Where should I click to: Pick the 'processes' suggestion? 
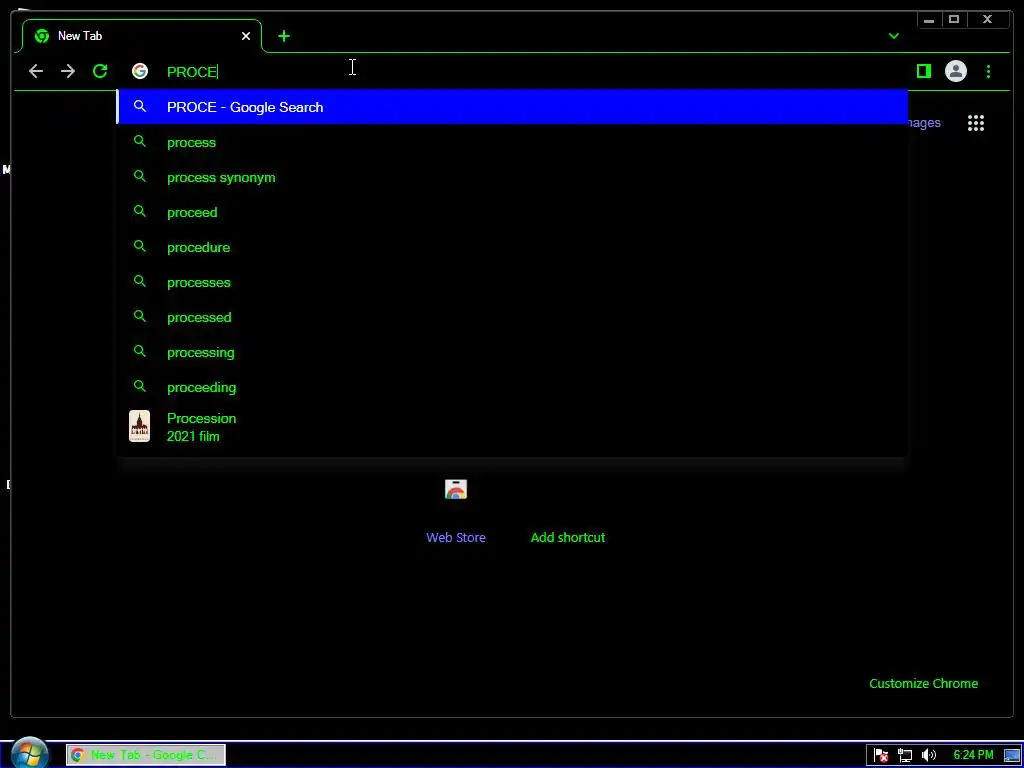512,282
